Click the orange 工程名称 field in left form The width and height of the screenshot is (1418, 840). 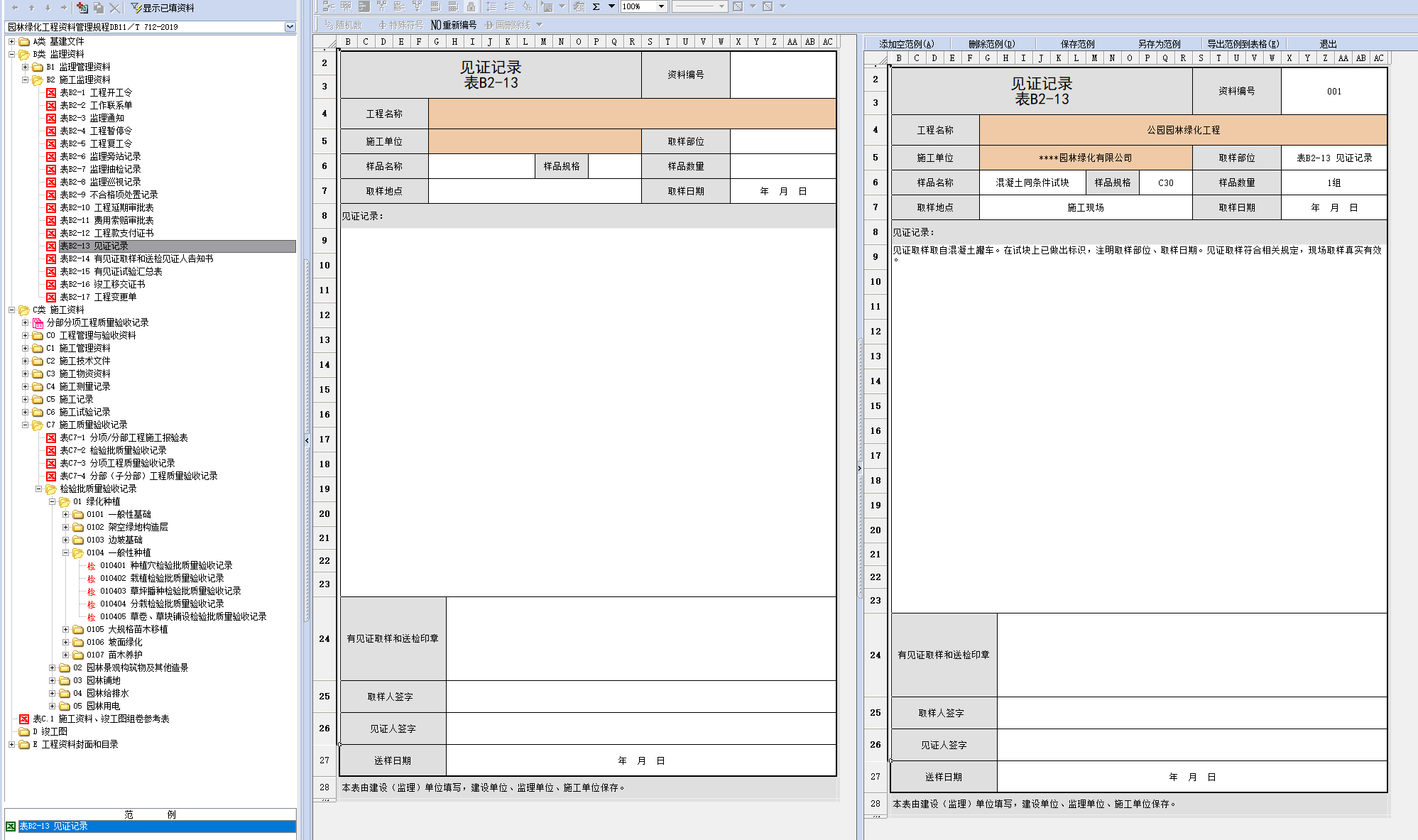click(x=632, y=114)
